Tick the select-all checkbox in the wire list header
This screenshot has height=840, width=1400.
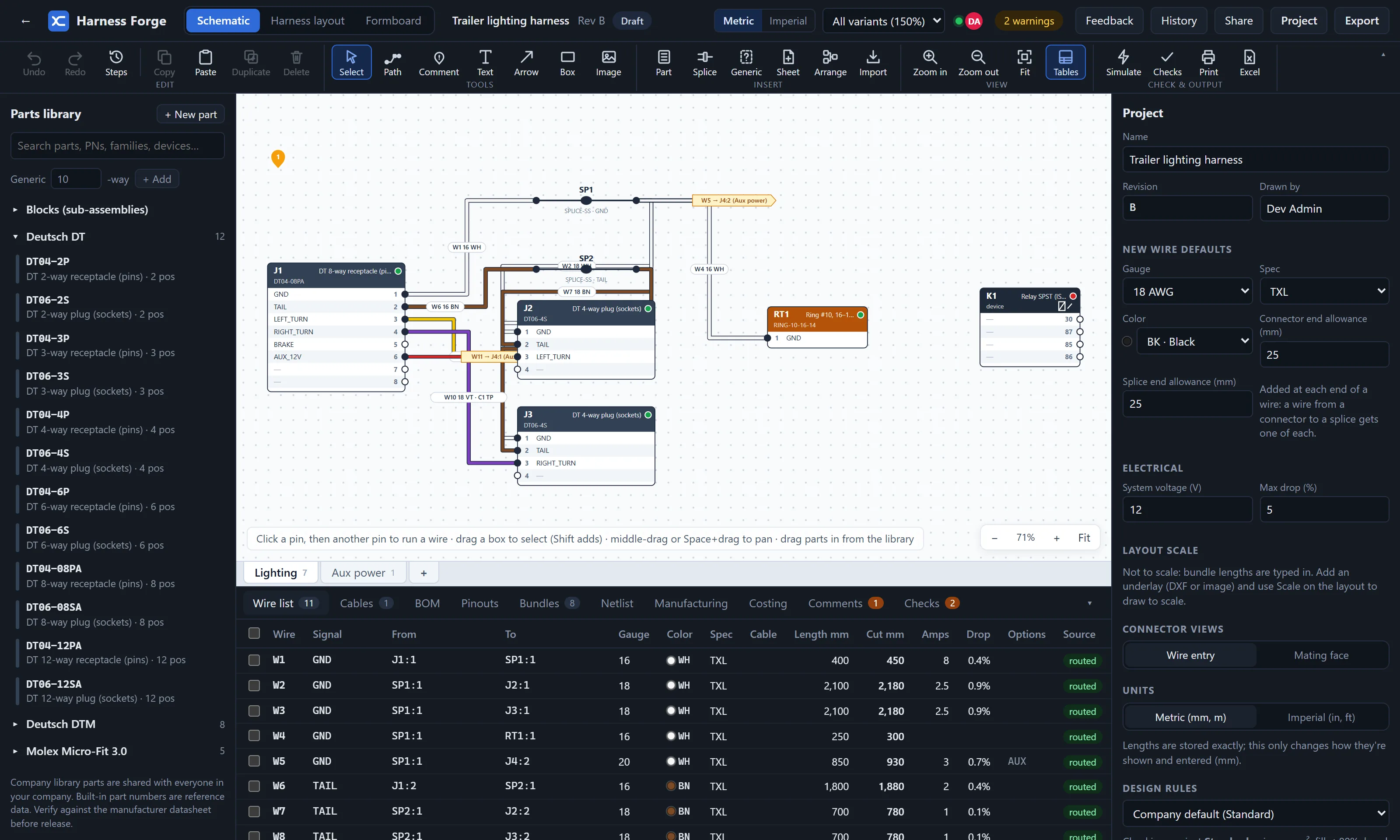click(x=254, y=633)
